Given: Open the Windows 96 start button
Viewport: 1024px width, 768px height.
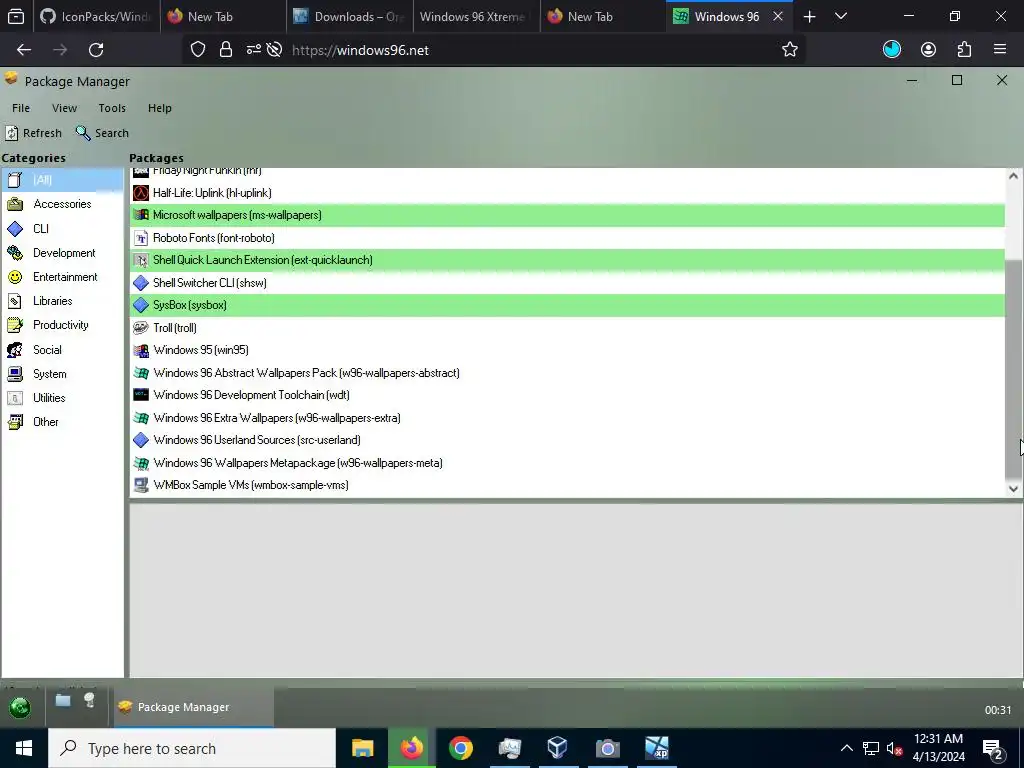Looking at the screenshot, I should [x=20, y=707].
